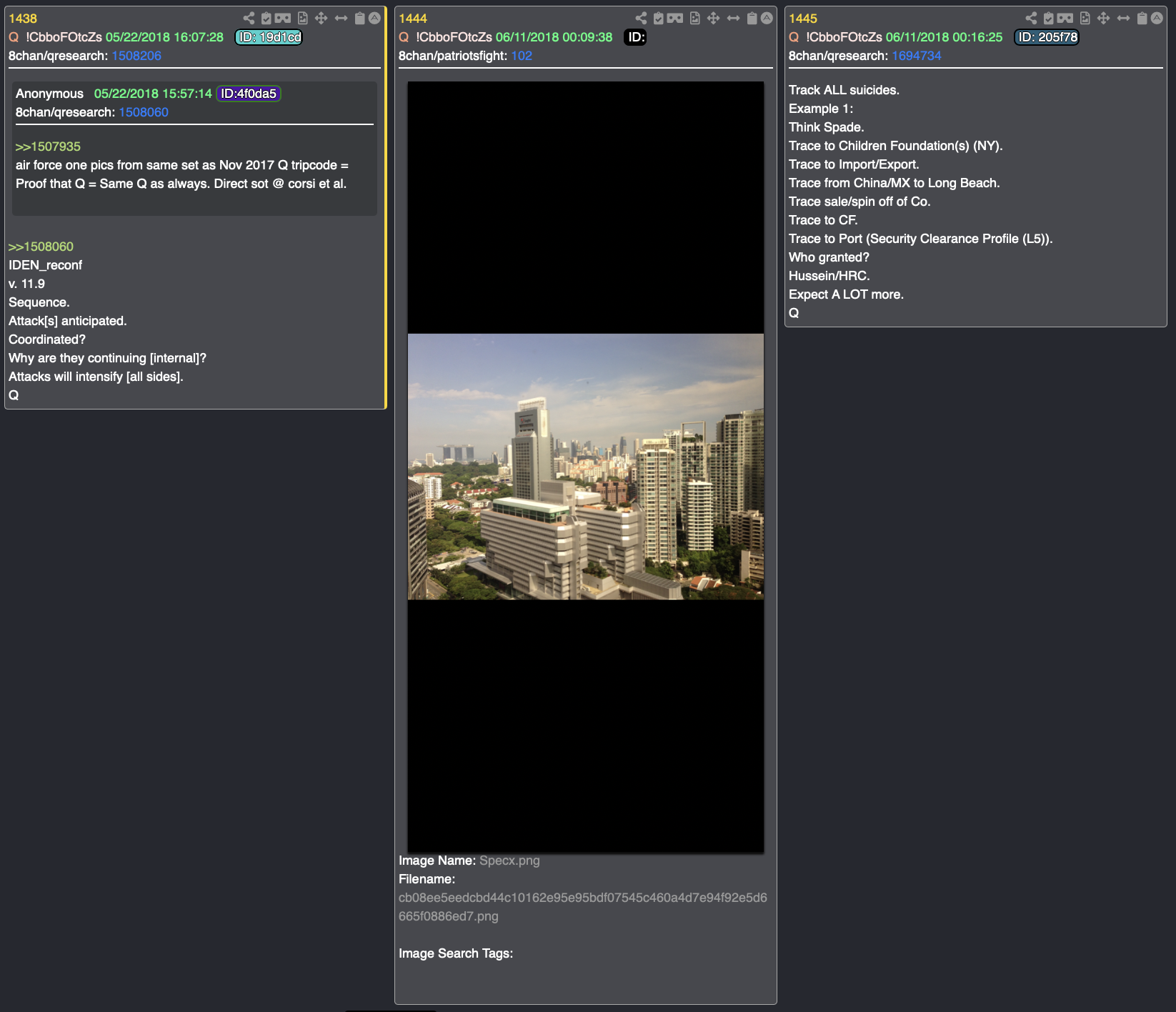The image size is (1176, 1012).
Task: Click the Anonymous poster name in quoted post
Action: pos(49,94)
